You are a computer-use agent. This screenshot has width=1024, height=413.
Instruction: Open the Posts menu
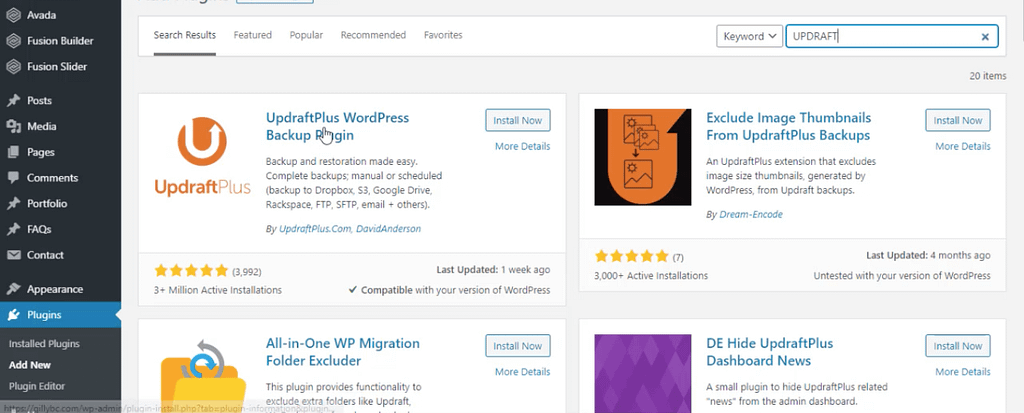60,101
